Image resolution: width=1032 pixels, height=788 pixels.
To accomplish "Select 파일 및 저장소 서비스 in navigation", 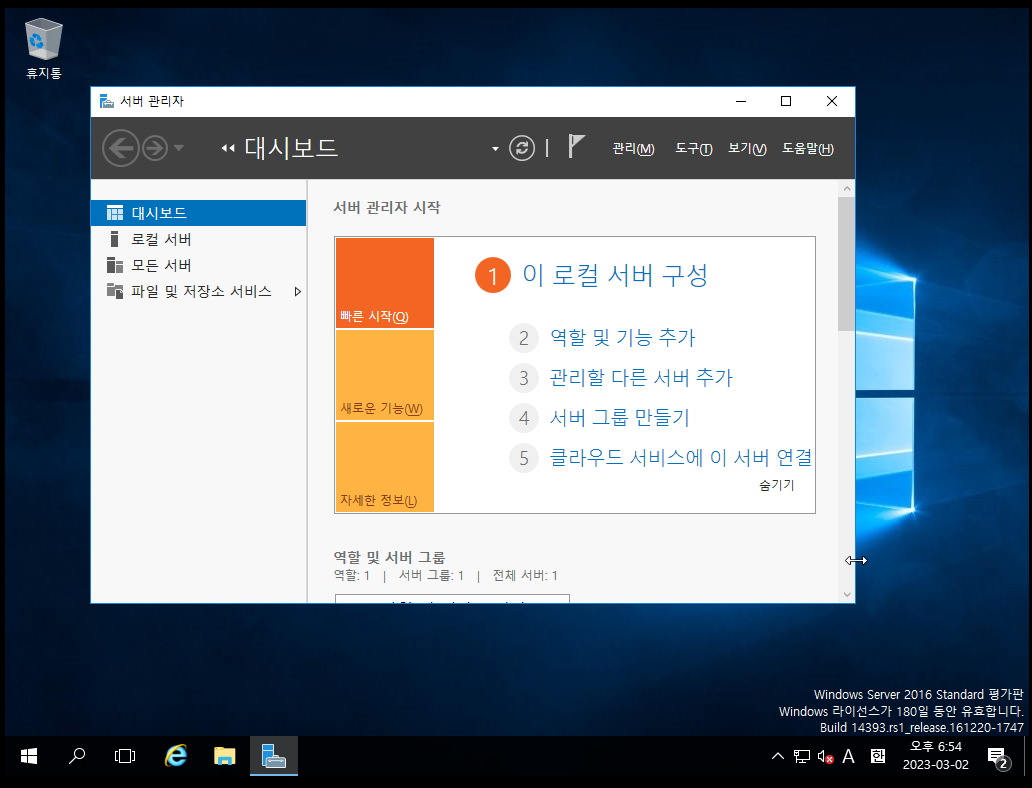I will pyautogui.click(x=199, y=291).
